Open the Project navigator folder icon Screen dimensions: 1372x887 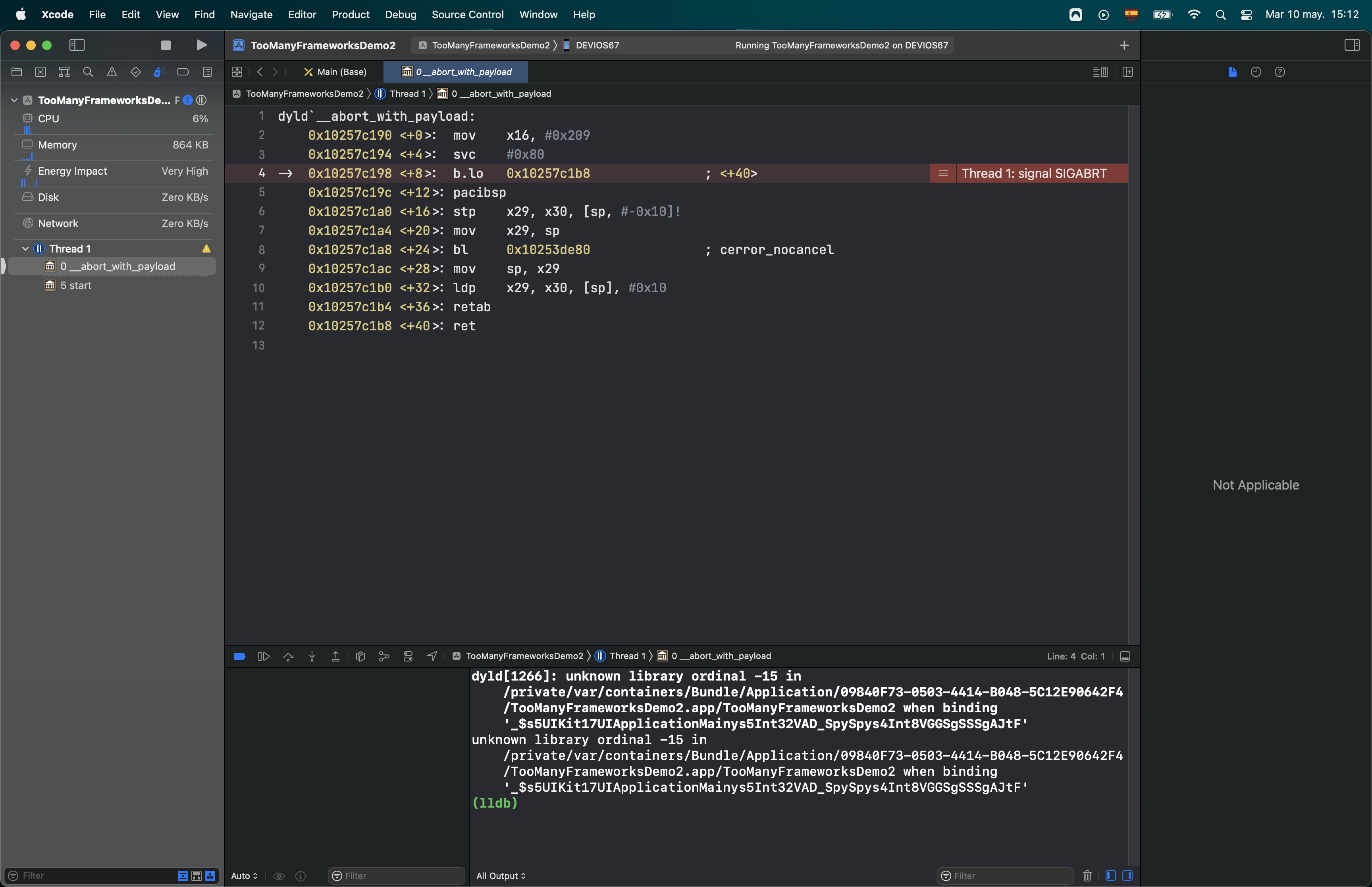coord(17,72)
